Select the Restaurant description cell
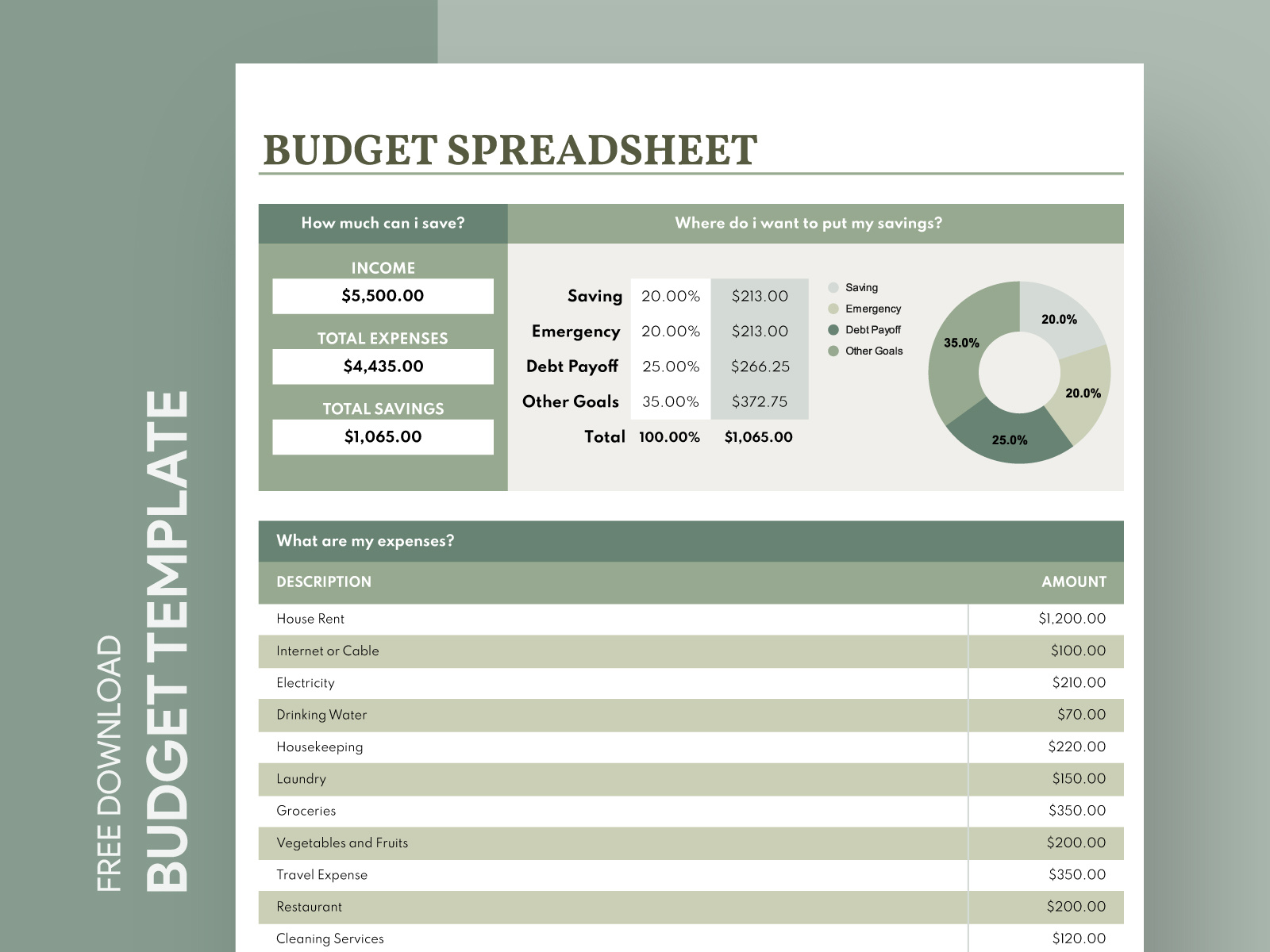Image resolution: width=1270 pixels, height=952 pixels. pyautogui.click(x=613, y=907)
